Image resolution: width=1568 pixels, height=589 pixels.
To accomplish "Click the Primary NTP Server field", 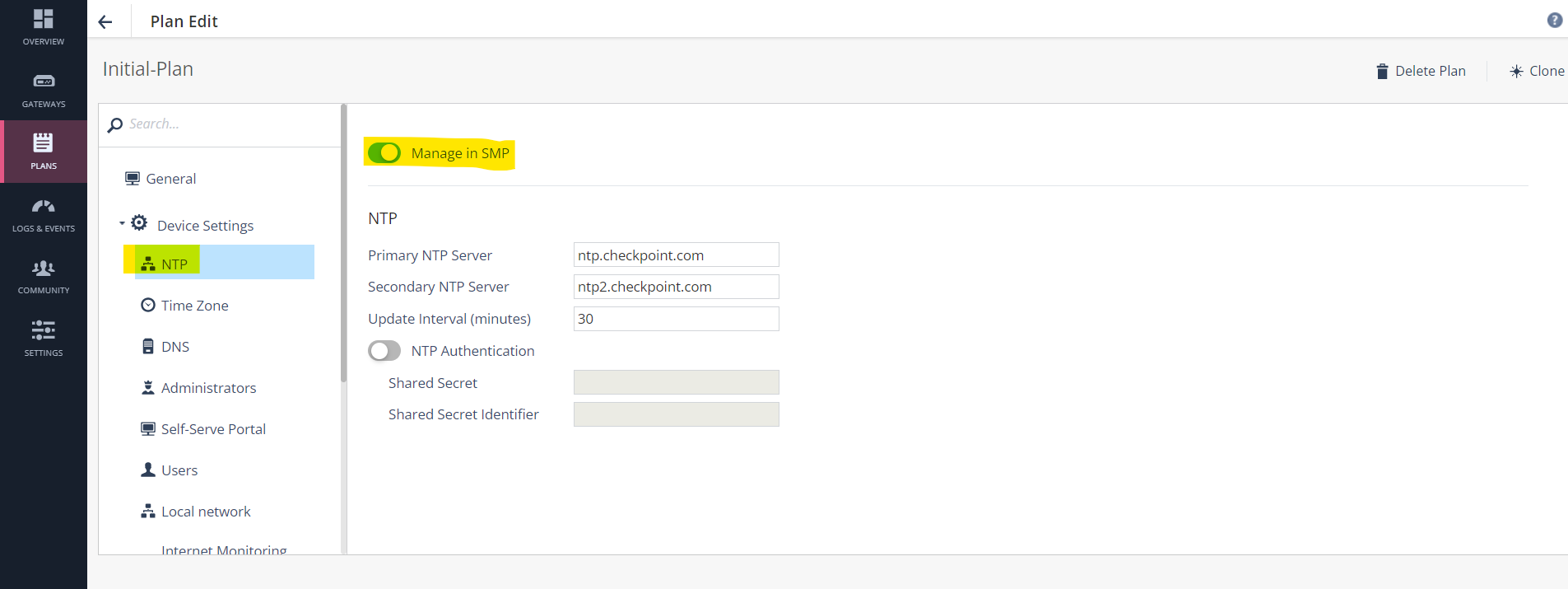I will point(676,255).
